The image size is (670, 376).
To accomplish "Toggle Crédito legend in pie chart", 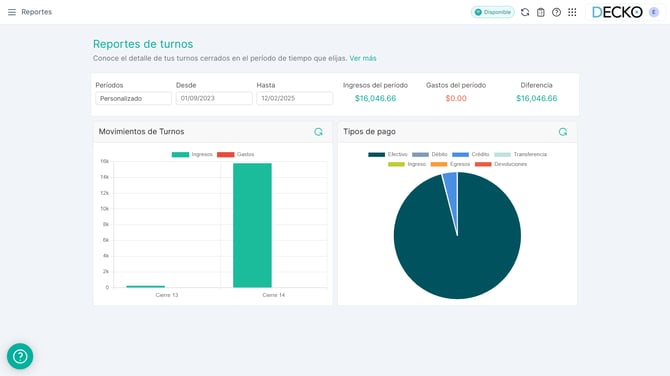I will [x=470, y=154].
